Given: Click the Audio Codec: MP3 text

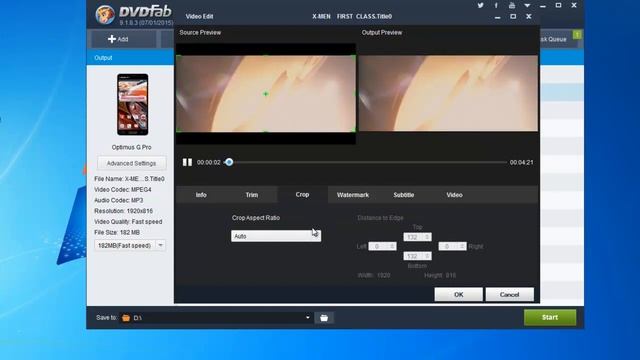Looking at the screenshot, I should (x=119, y=200).
